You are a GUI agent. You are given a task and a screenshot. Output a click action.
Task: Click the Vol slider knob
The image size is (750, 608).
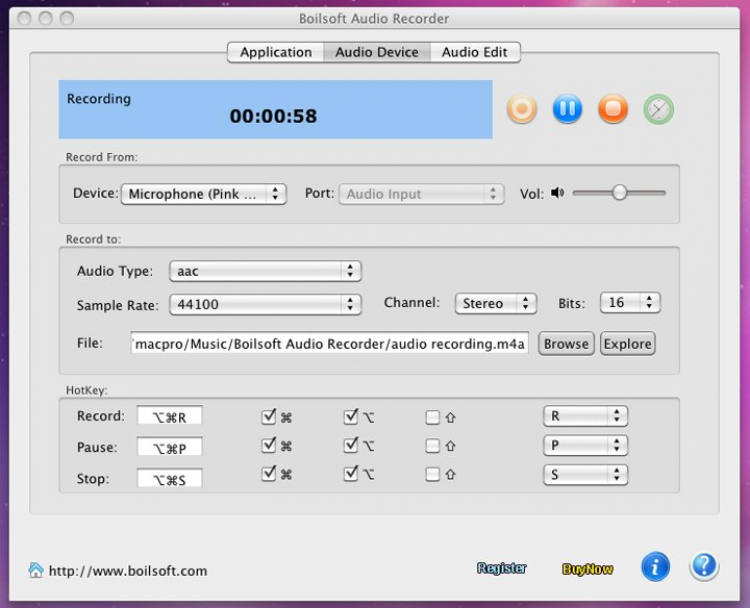[619, 193]
